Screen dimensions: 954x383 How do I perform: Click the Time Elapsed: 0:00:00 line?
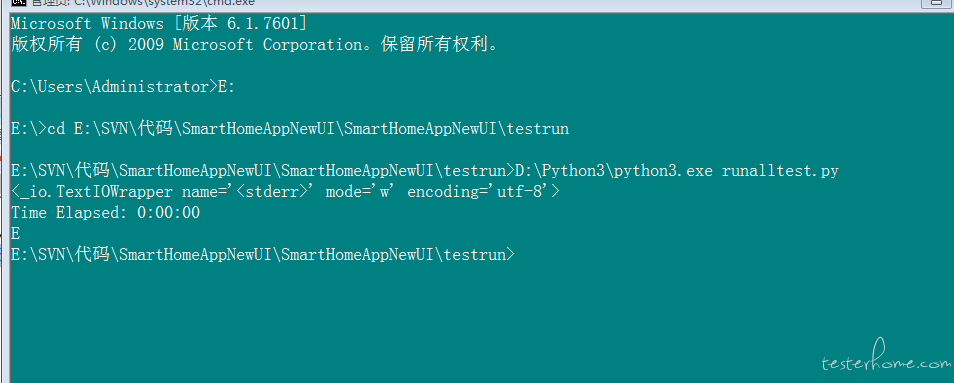(106, 213)
